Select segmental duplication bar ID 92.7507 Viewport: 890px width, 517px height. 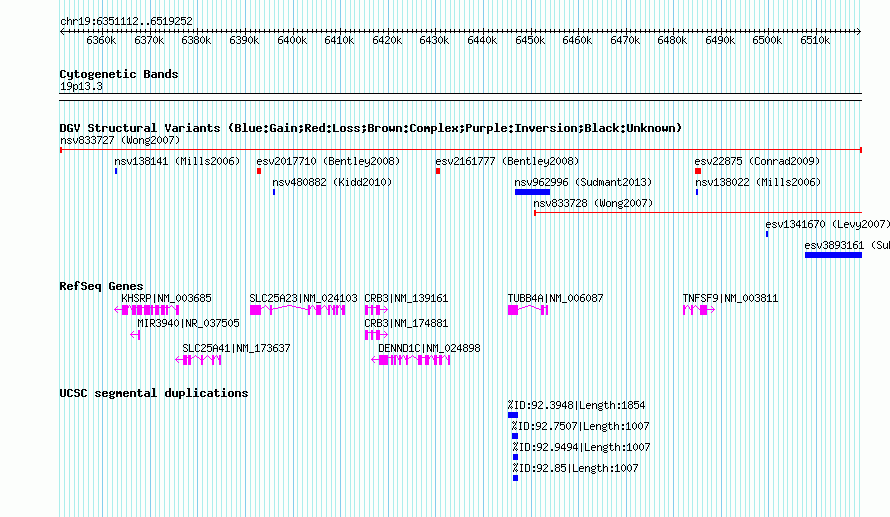click(515, 436)
